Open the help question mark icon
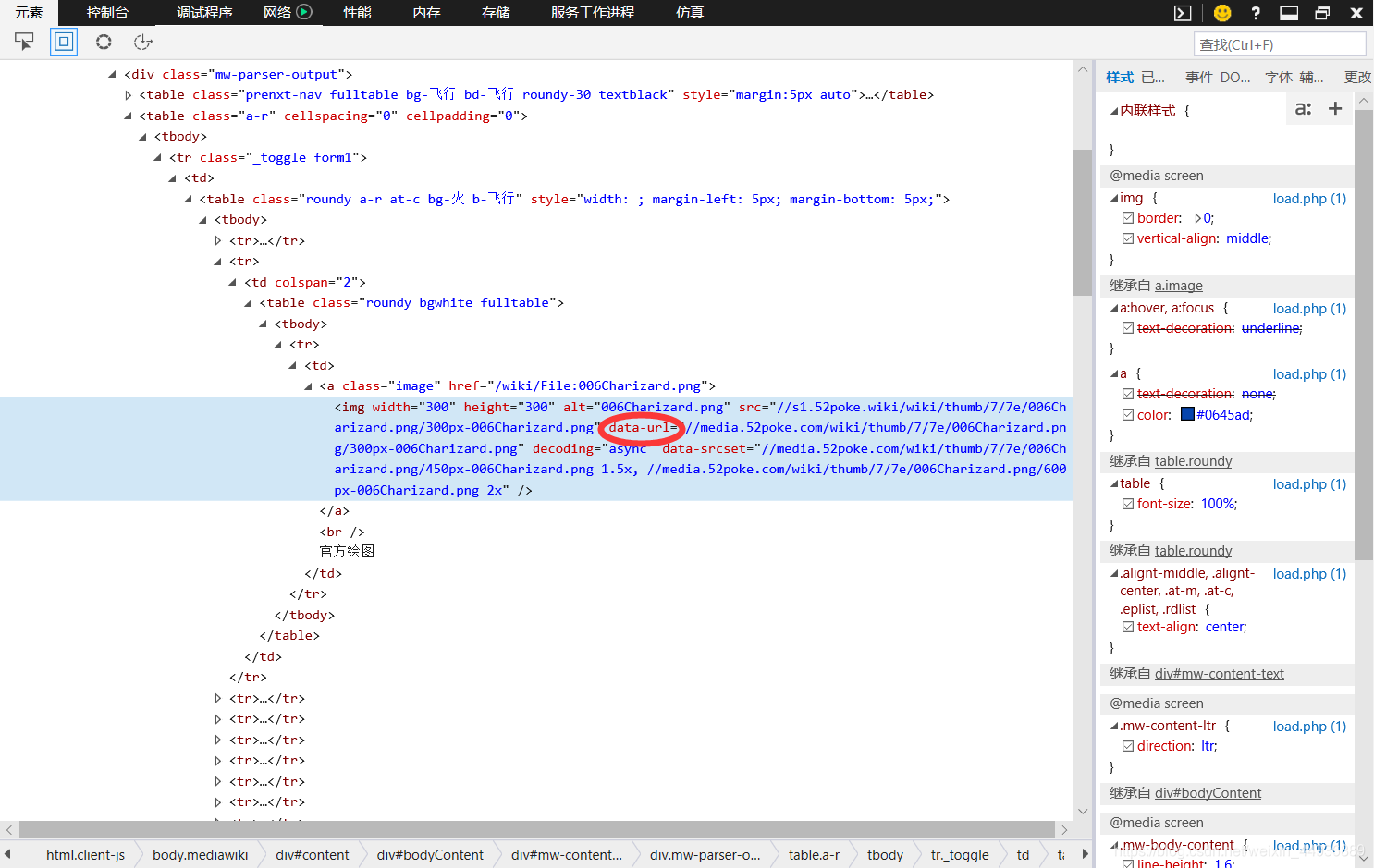This screenshot has width=1374, height=868. pos(1256,13)
